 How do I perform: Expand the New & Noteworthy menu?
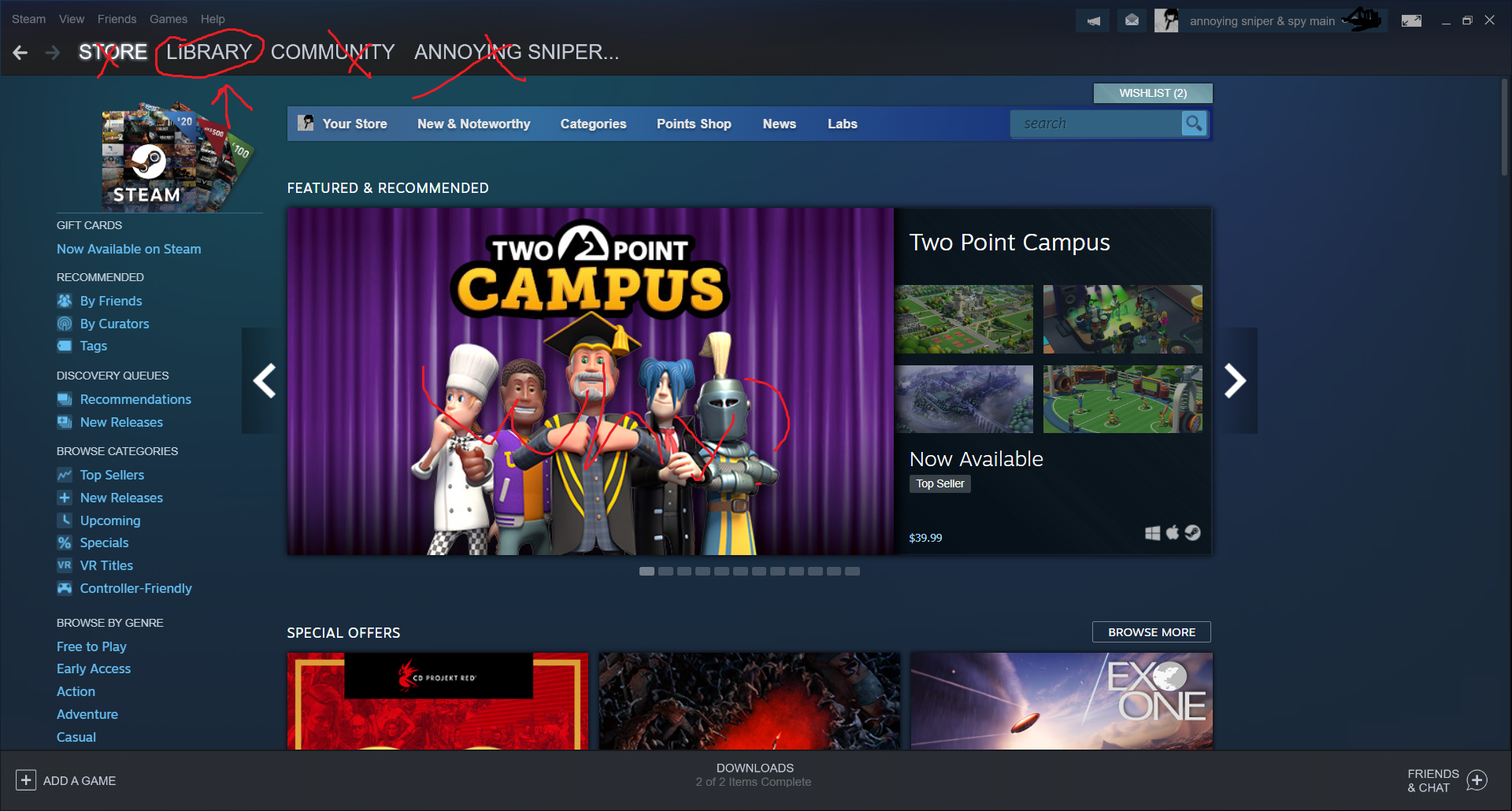click(x=474, y=124)
